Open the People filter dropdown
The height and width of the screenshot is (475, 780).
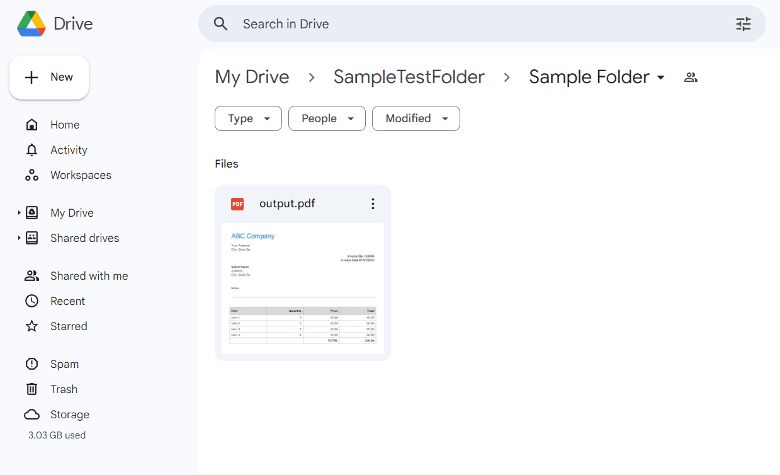(x=327, y=118)
